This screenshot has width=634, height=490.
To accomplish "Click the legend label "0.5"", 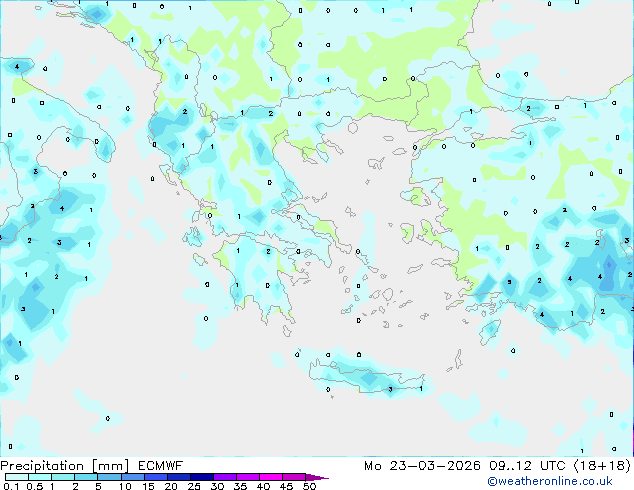I will point(34,486).
